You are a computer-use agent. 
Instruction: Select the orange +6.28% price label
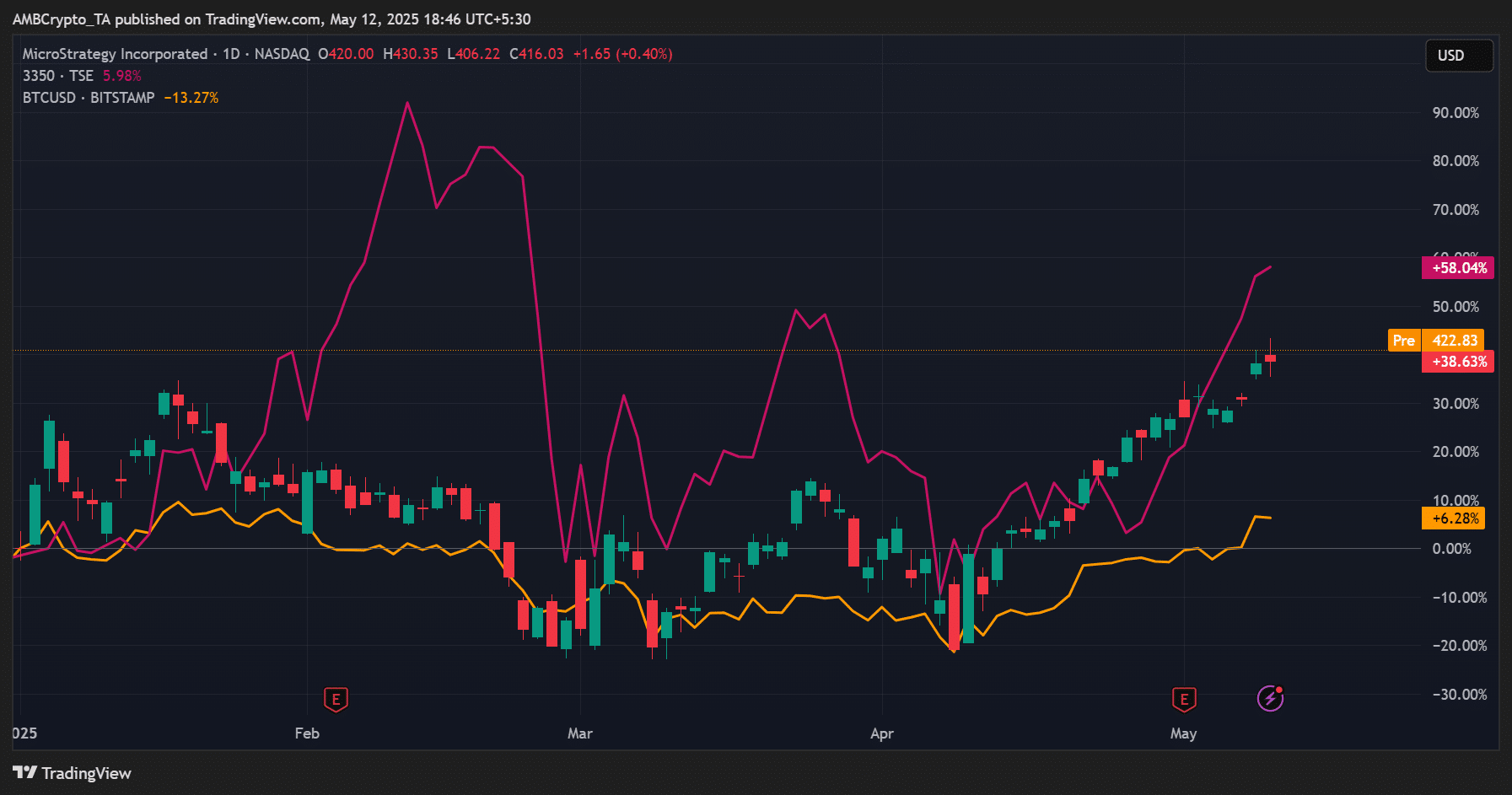coord(1454,518)
